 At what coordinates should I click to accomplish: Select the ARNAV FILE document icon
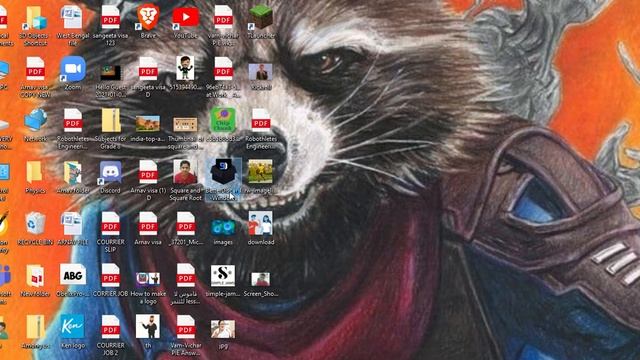click(x=73, y=224)
